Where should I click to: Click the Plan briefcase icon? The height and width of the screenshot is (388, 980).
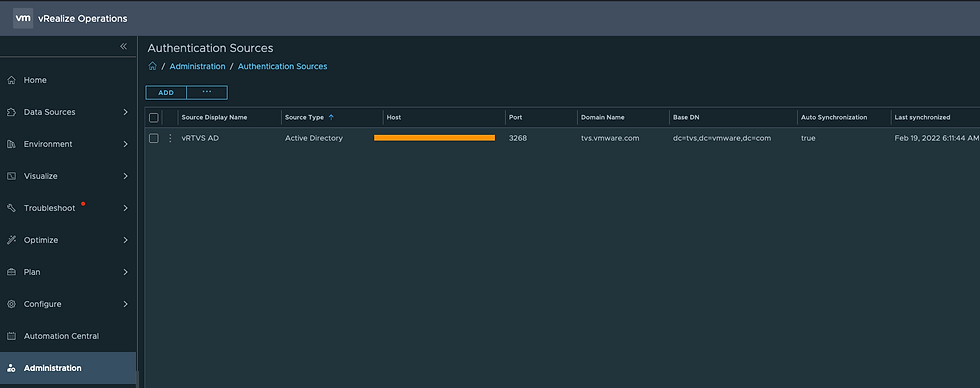[11, 272]
